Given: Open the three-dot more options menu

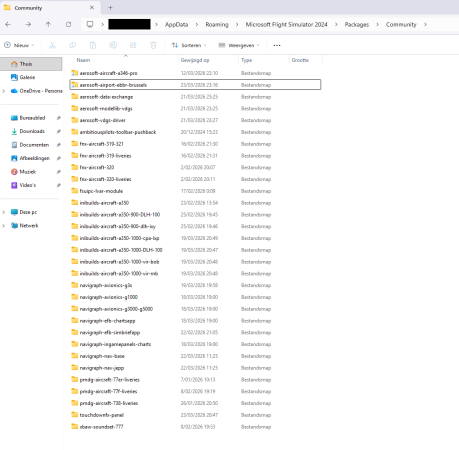Looking at the screenshot, I should [x=277, y=45].
